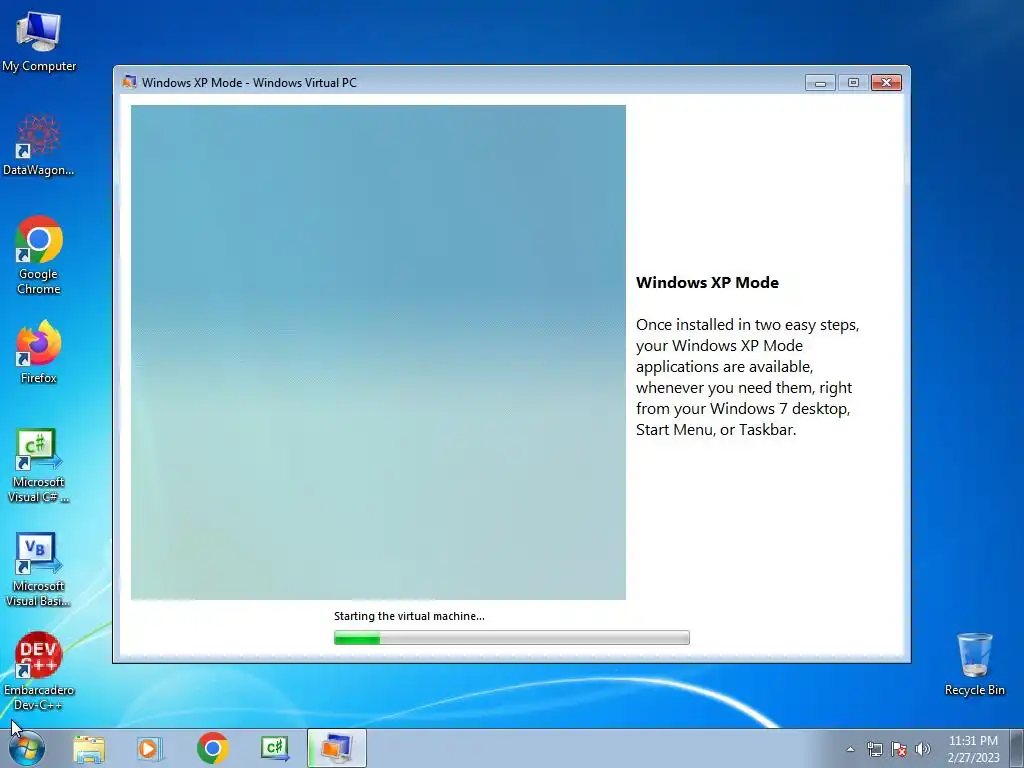Click the 'Starting the virtual machine...' status text
Viewport: 1024px width, 768px height.
pyautogui.click(x=409, y=616)
